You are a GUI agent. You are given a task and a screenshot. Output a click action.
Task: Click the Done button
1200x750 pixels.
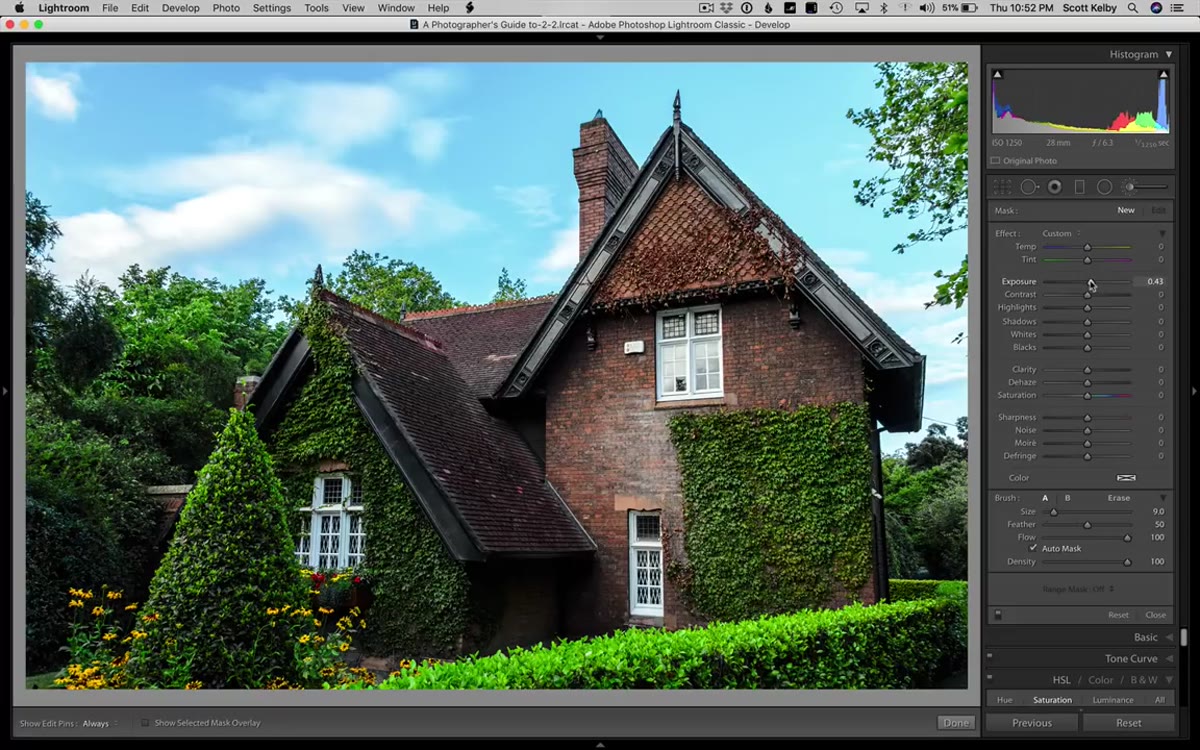coord(956,723)
